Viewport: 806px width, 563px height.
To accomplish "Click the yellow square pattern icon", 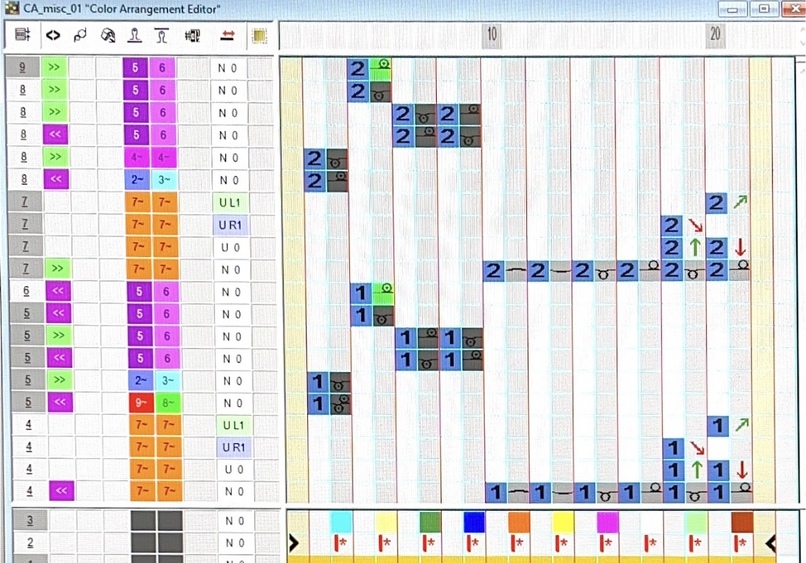I will [x=260, y=35].
